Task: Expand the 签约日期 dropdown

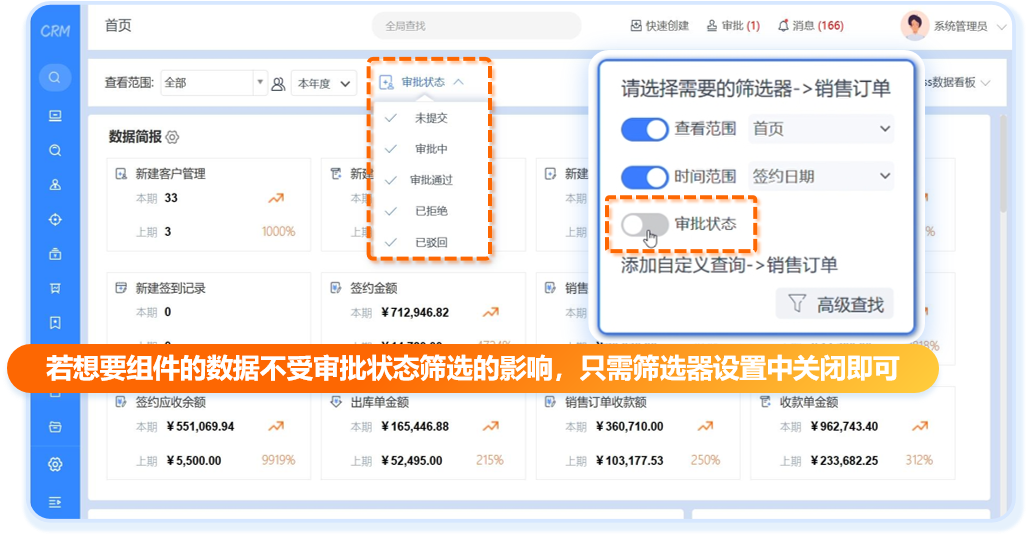Action: (x=820, y=177)
